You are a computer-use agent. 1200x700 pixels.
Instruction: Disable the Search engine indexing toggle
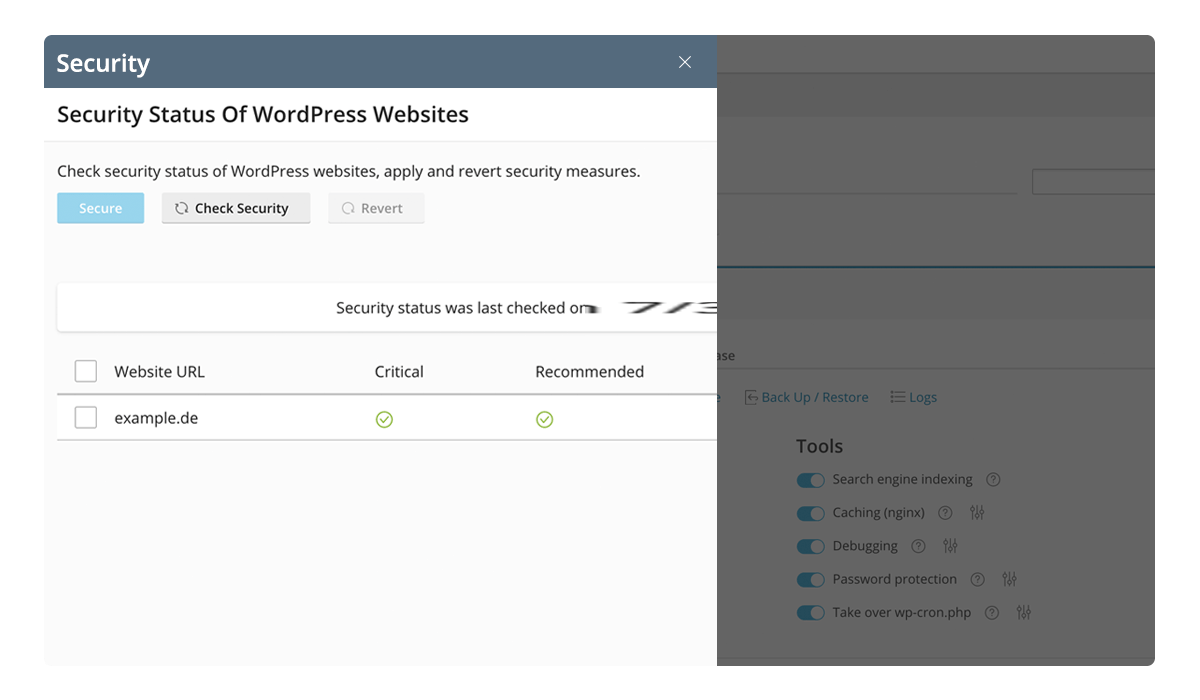point(811,480)
